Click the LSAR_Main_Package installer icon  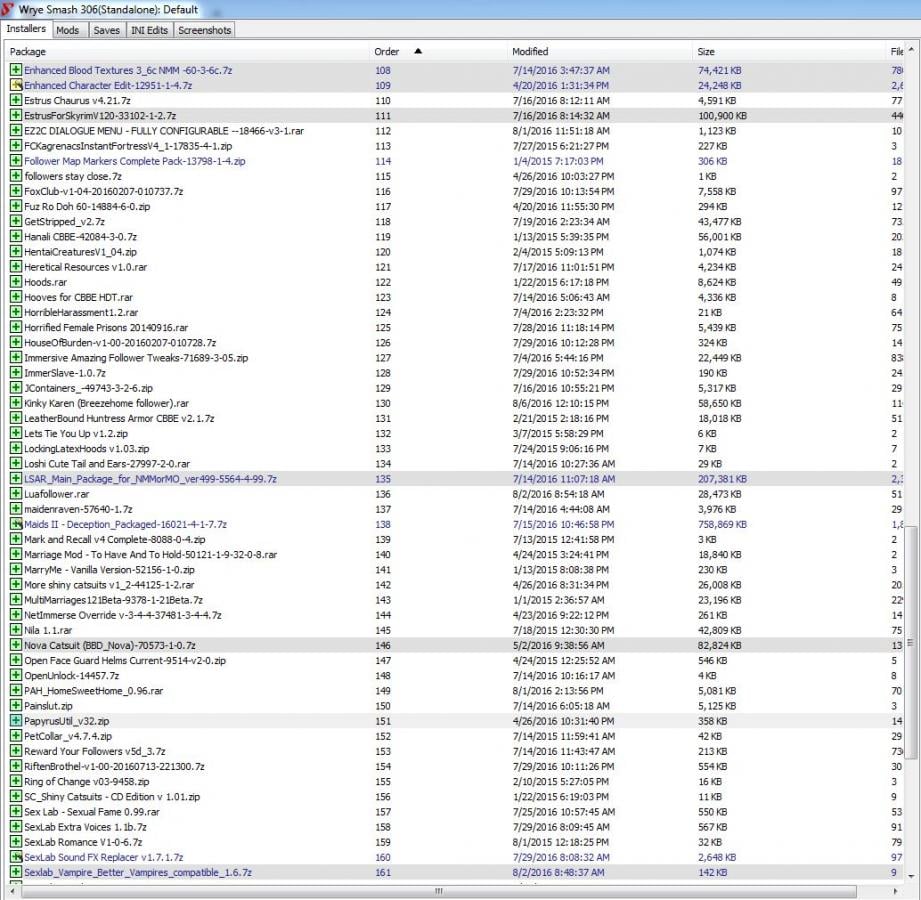[x=16, y=479]
